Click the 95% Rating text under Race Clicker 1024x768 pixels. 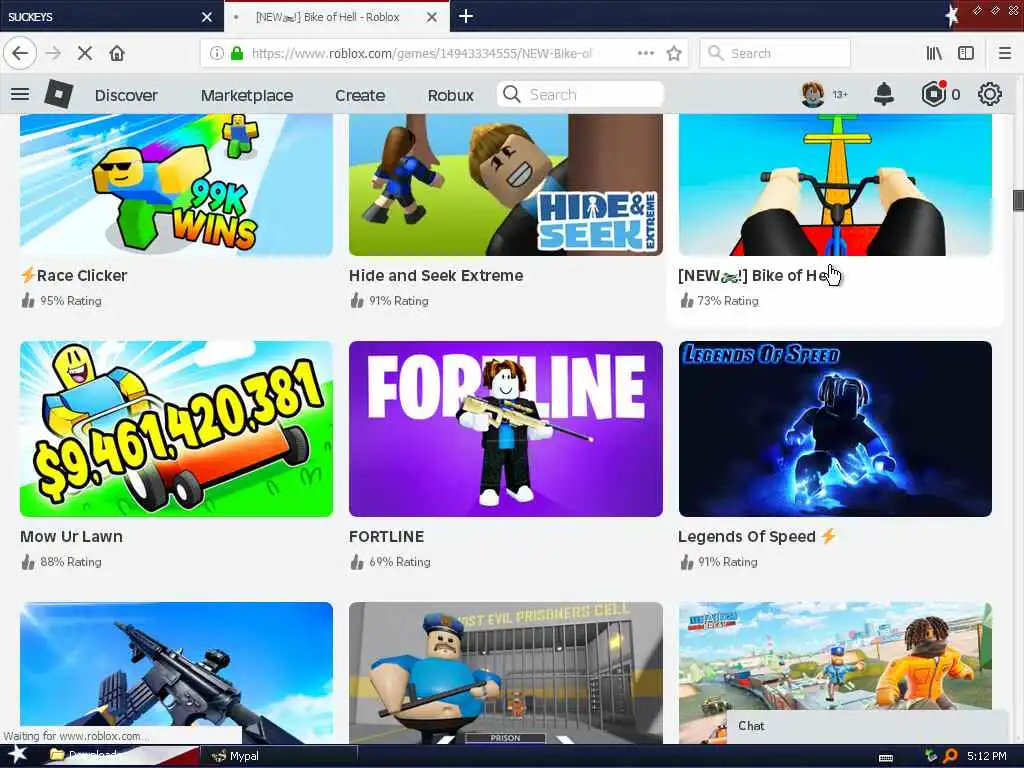click(71, 301)
